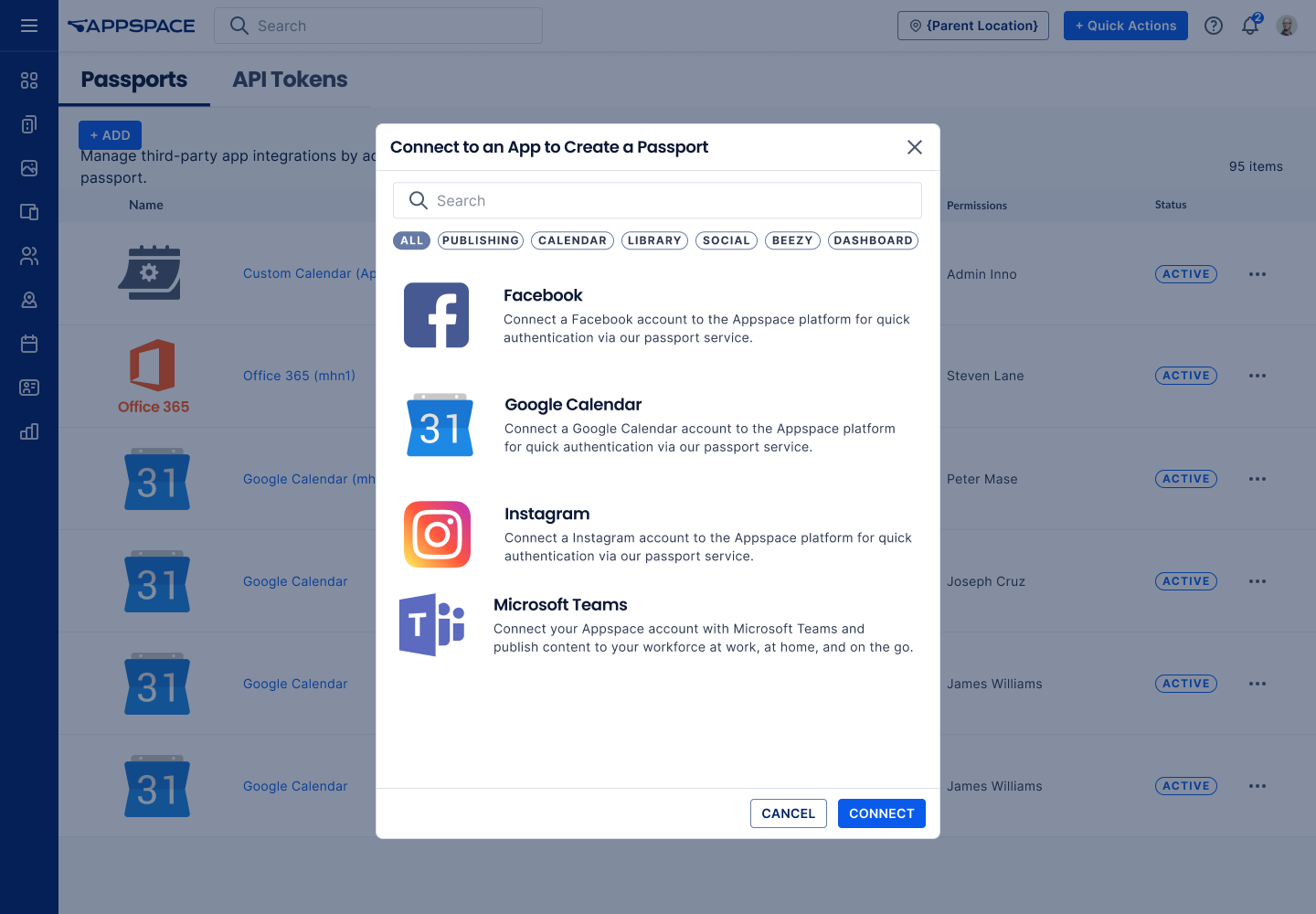Open the notifications bell icon
Image resolution: width=1316 pixels, height=914 pixels.
point(1249,26)
